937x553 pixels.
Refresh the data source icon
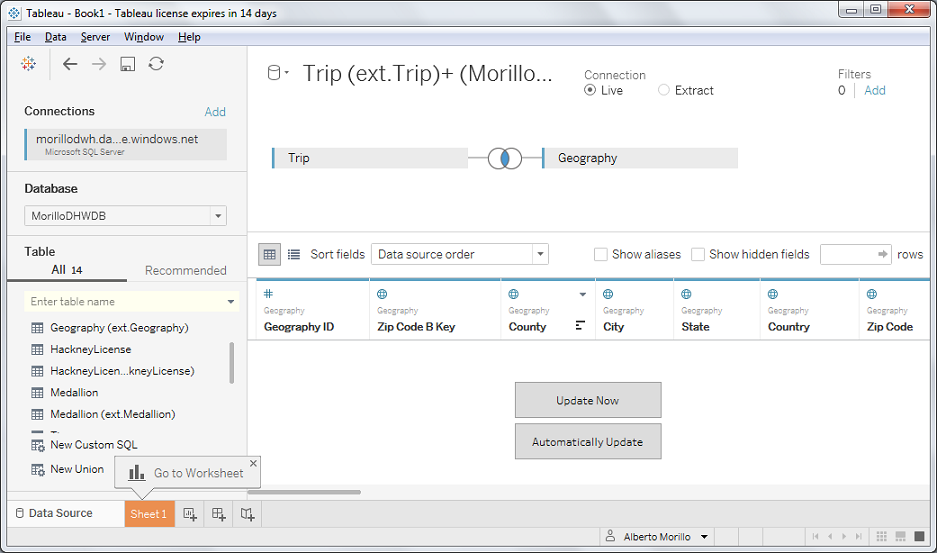pyautogui.click(x=156, y=64)
